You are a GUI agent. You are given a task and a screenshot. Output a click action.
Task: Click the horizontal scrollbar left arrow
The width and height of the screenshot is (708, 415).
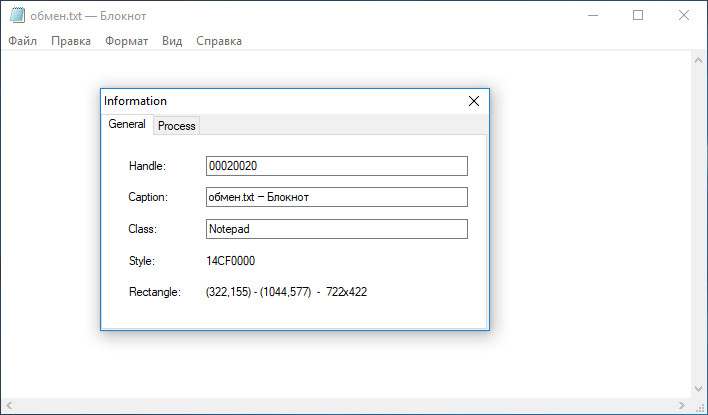[9, 406]
